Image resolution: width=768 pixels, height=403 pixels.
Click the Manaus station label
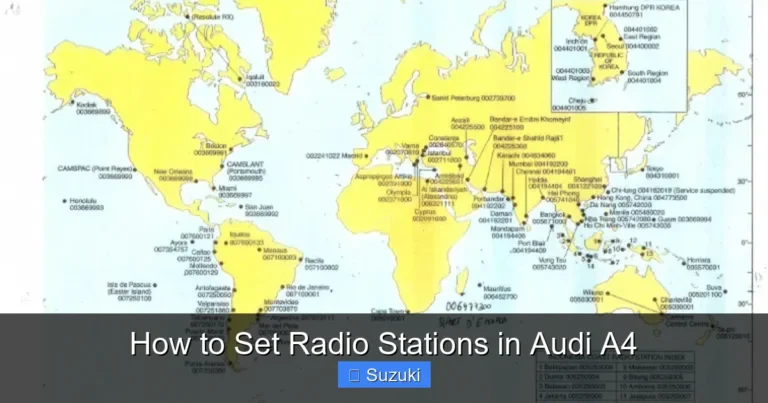(280, 254)
